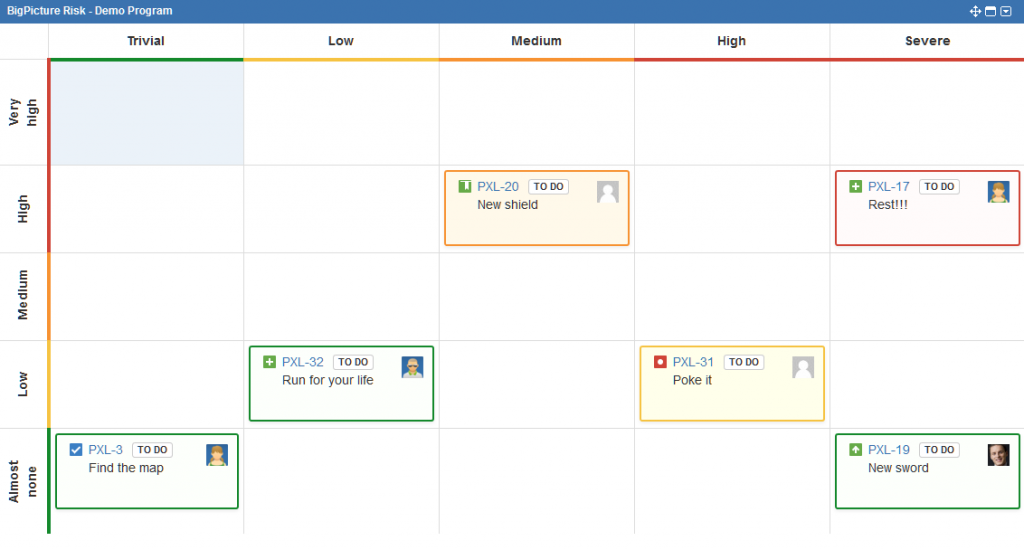Click the highlighted Very high / Trivial cell

tap(147, 112)
